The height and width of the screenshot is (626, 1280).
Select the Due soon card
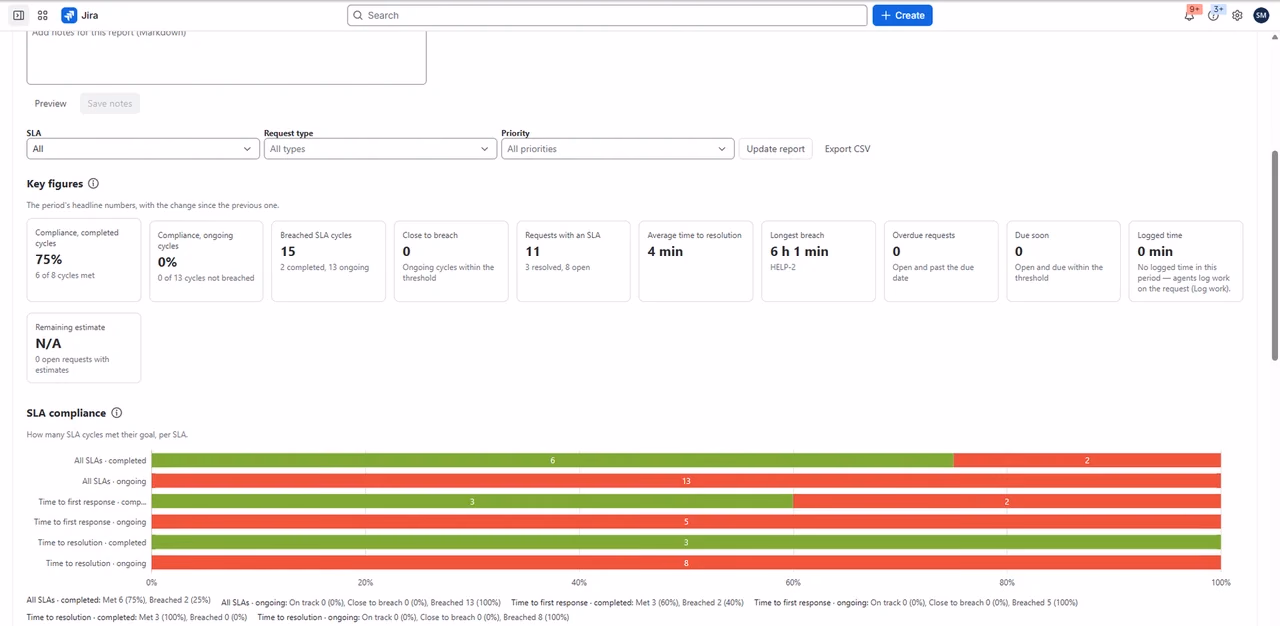coord(1064,261)
